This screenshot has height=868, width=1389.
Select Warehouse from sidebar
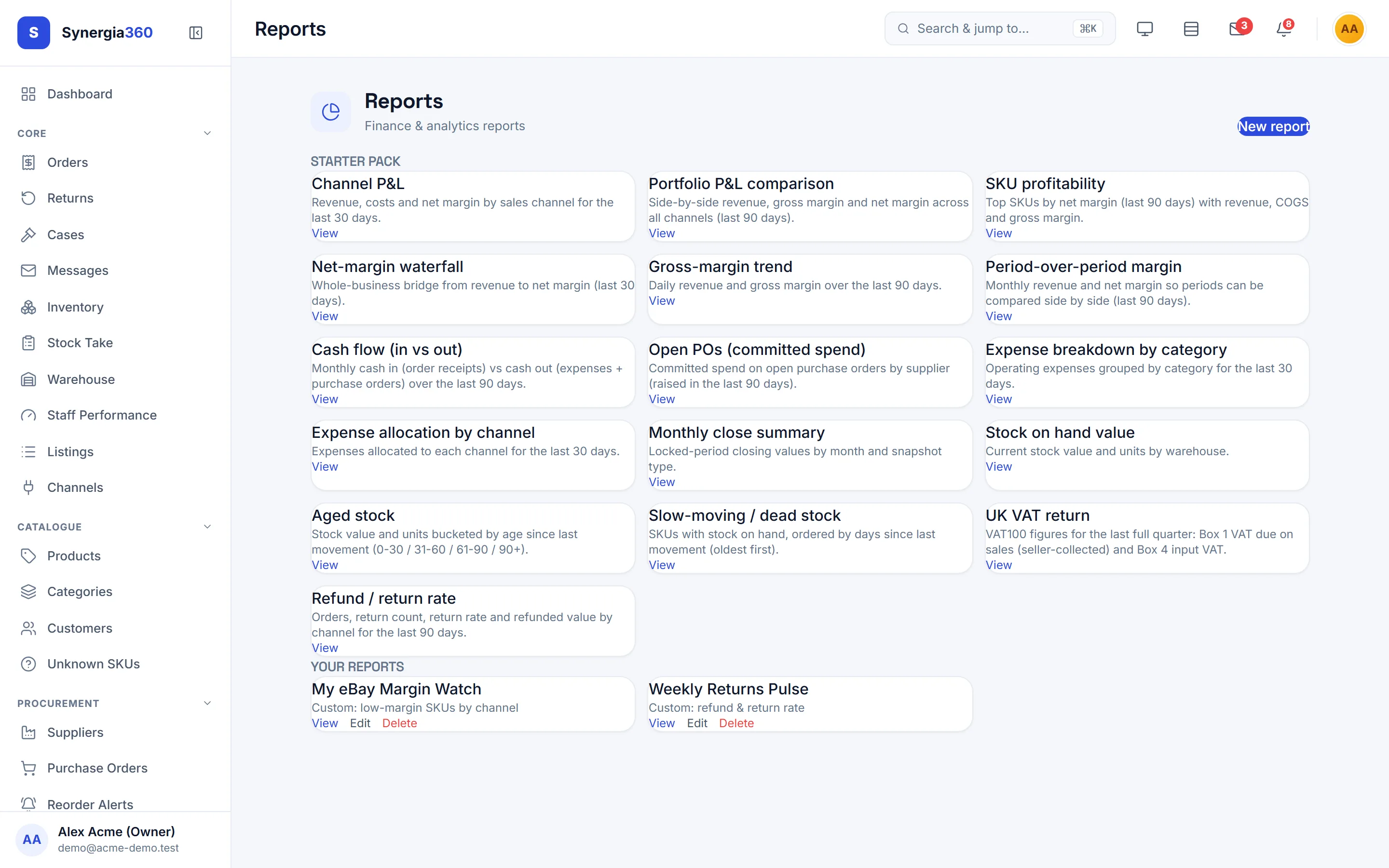[115, 380]
